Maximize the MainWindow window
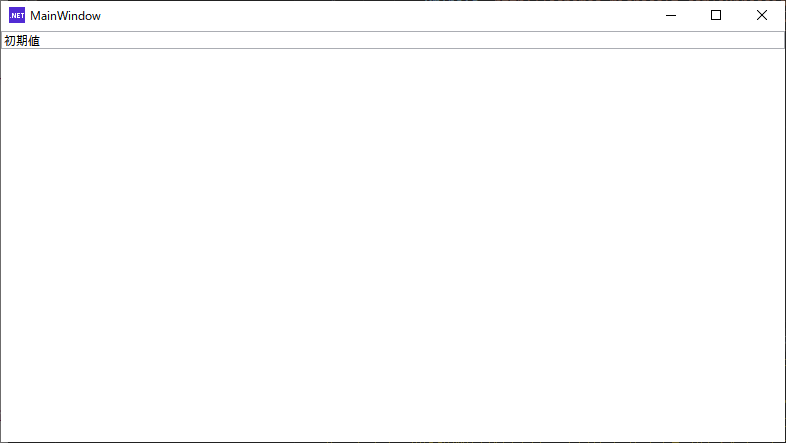This screenshot has height=443, width=786. point(716,16)
